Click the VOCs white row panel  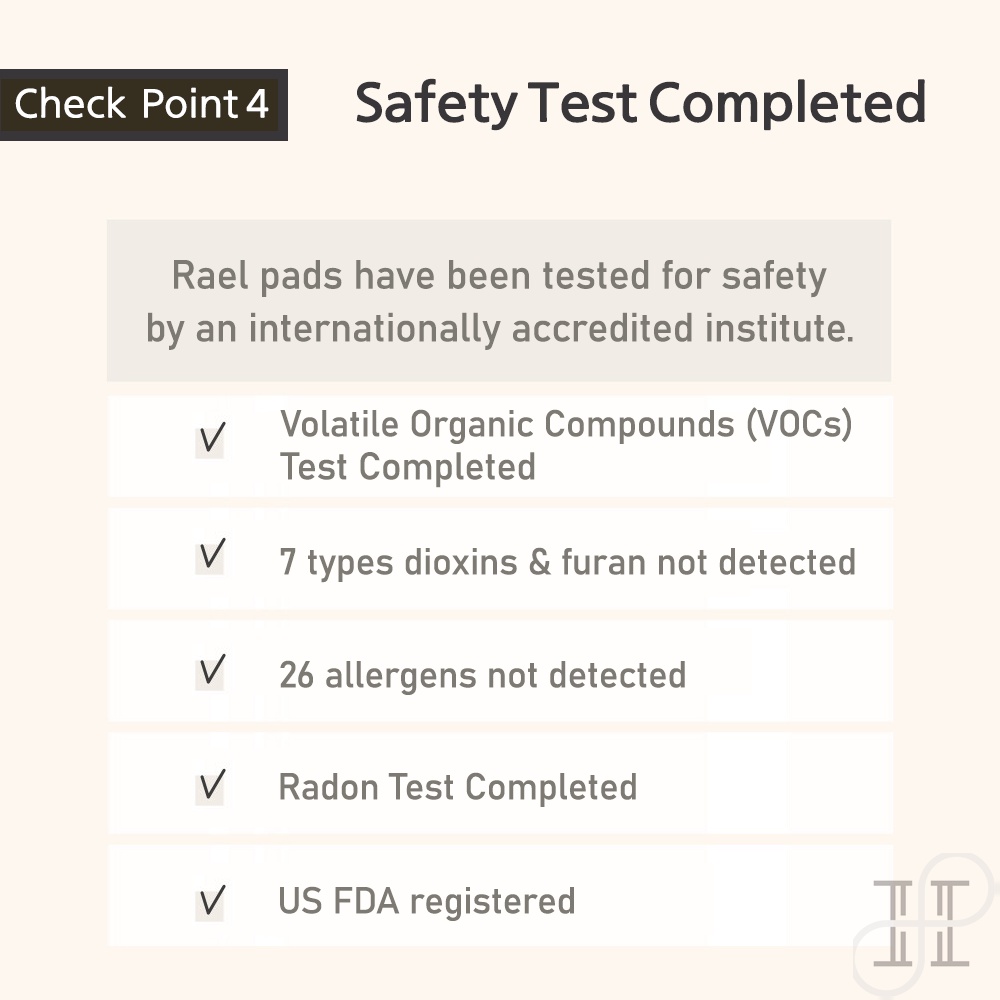pos(501,446)
